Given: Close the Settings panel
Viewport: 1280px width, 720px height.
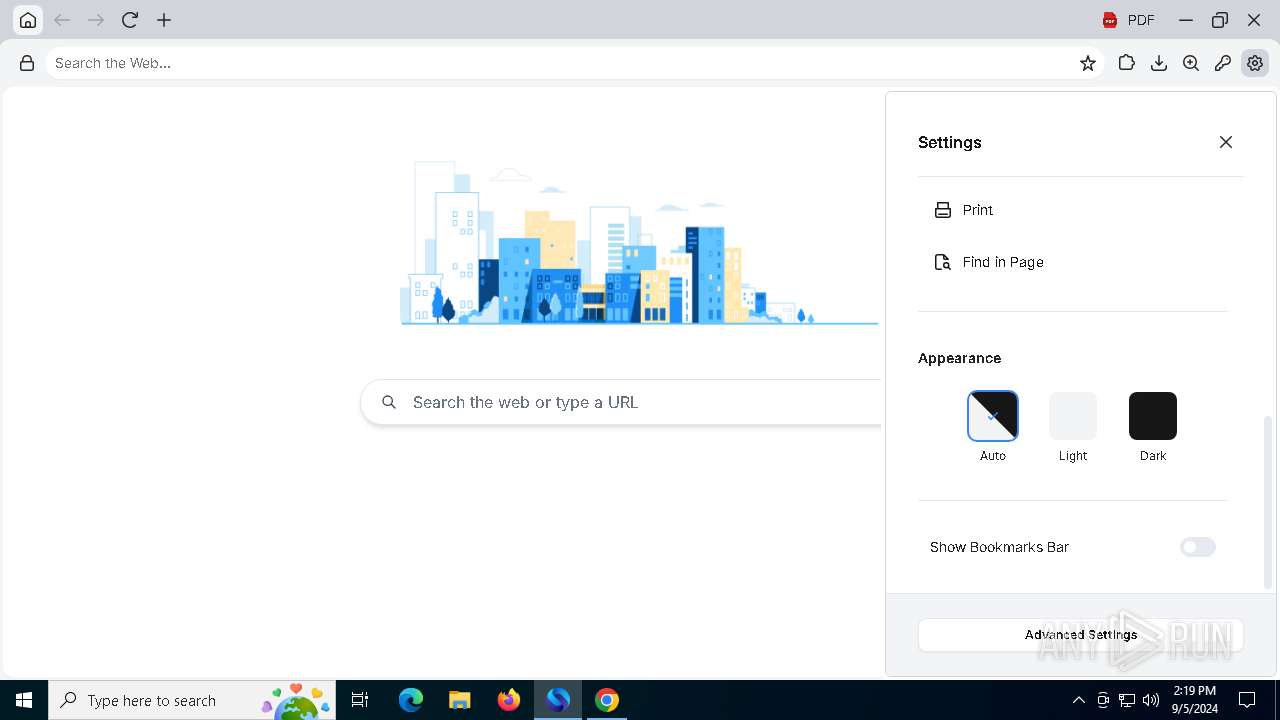Looking at the screenshot, I should tap(1226, 142).
